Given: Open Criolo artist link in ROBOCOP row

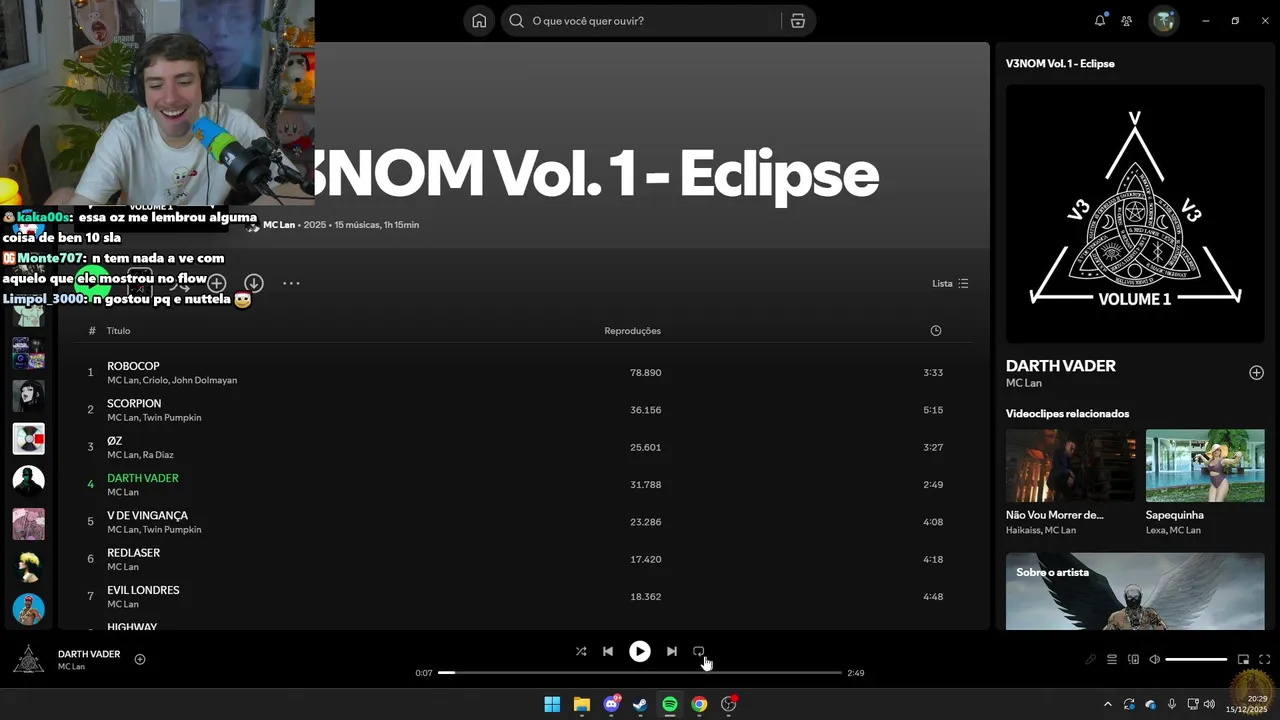Looking at the screenshot, I should [154, 380].
